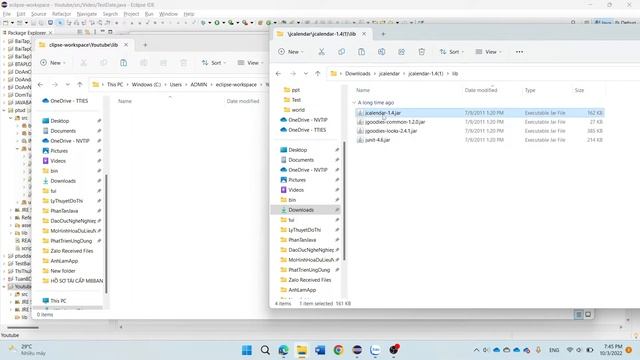Click jcalendar window sidebar scrollbar
Image resolution: width=640 pixels, height=360 pixels.
[x=344, y=201]
